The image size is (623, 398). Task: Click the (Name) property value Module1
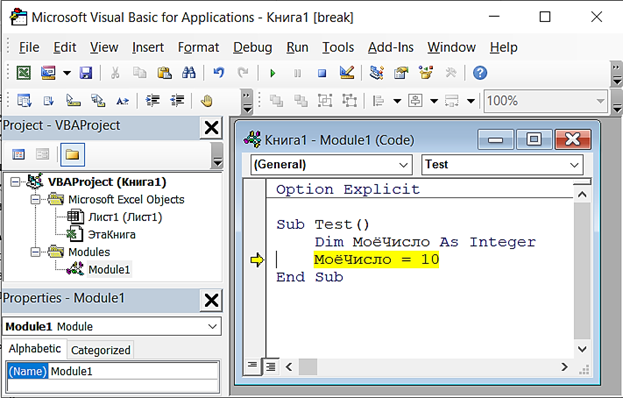[x=134, y=371]
